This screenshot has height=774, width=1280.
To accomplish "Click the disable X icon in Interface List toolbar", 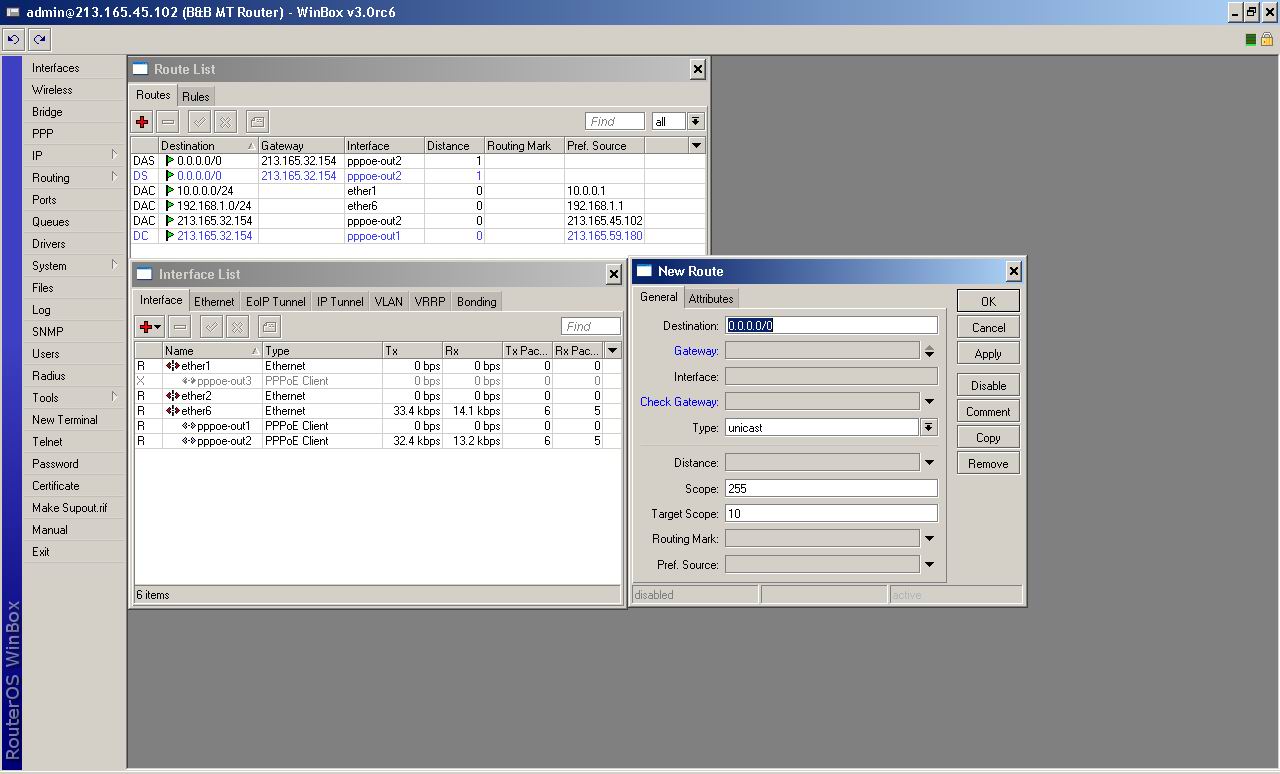I will click(x=237, y=326).
